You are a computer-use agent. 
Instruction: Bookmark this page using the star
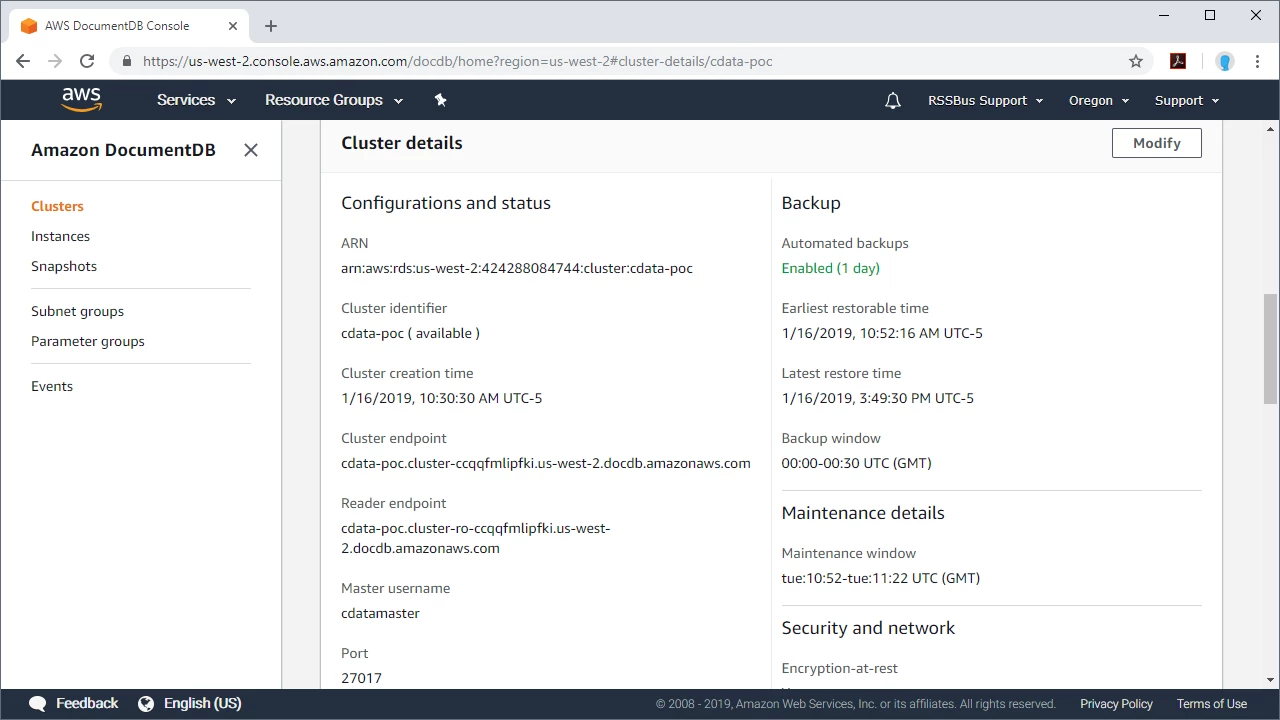tap(1136, 61)
